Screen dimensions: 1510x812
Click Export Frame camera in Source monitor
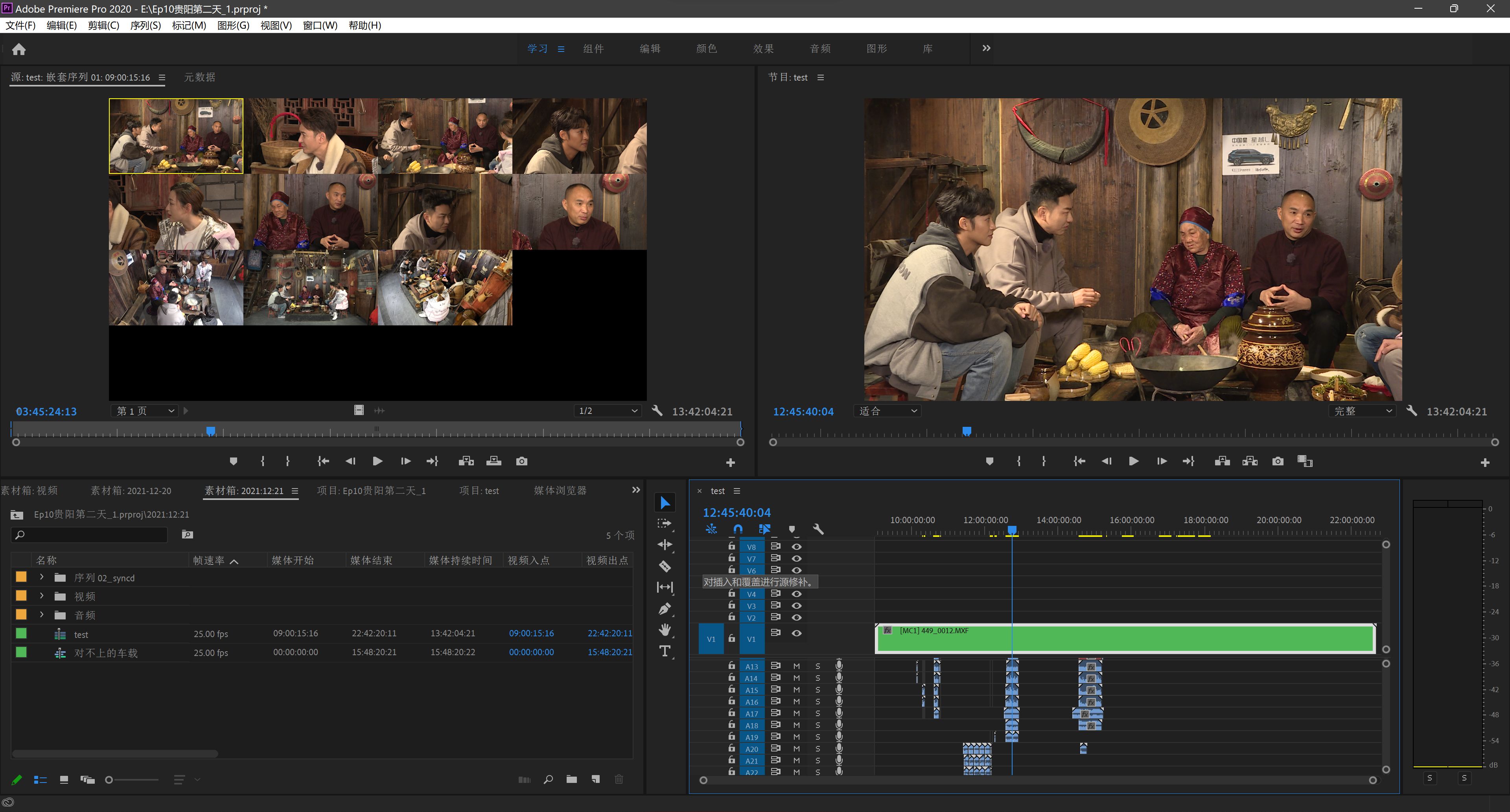(522, 461)
